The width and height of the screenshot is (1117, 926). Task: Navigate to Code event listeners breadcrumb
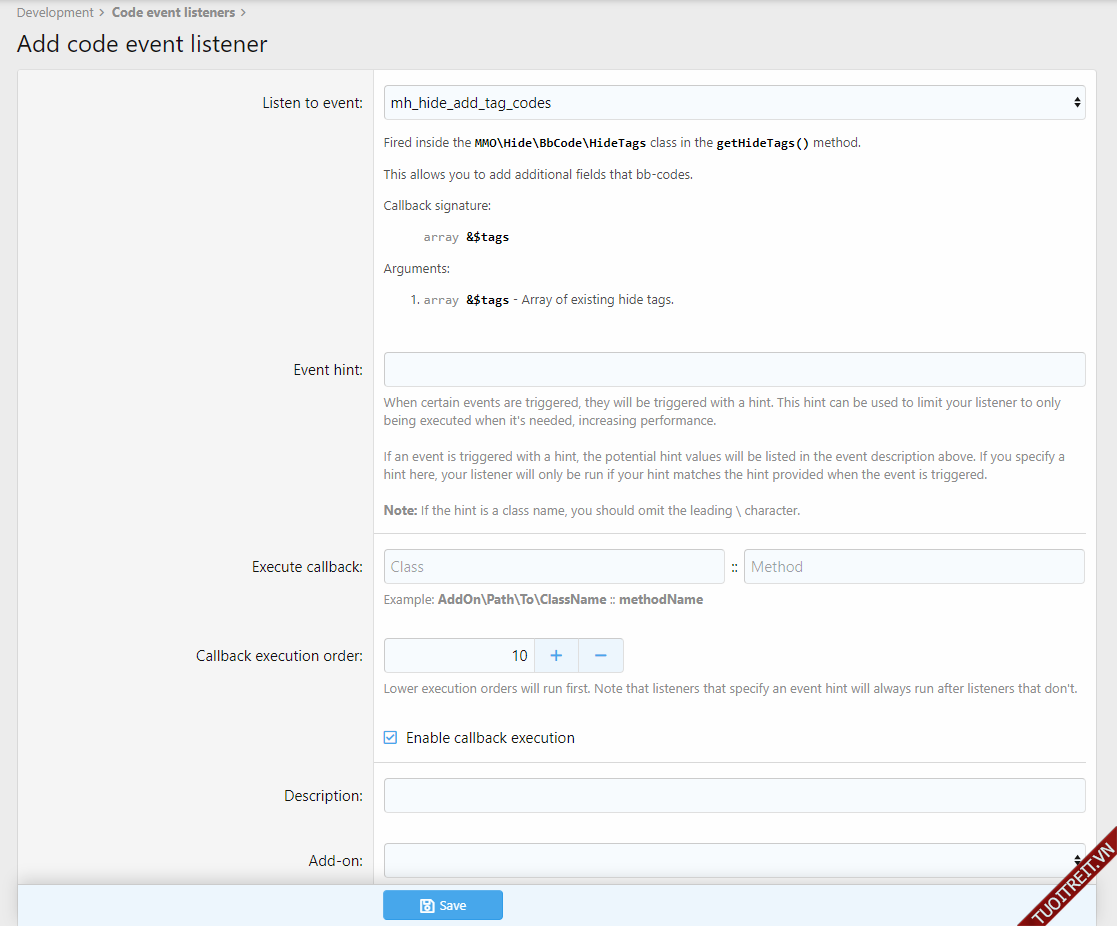pyautogui.click(x=173, y=13)
